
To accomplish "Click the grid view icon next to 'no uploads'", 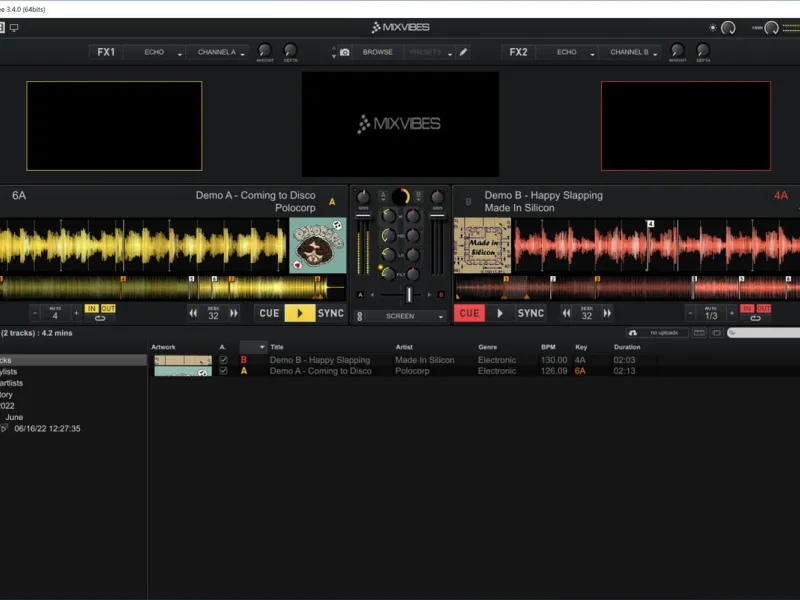I will coord(699,333).
